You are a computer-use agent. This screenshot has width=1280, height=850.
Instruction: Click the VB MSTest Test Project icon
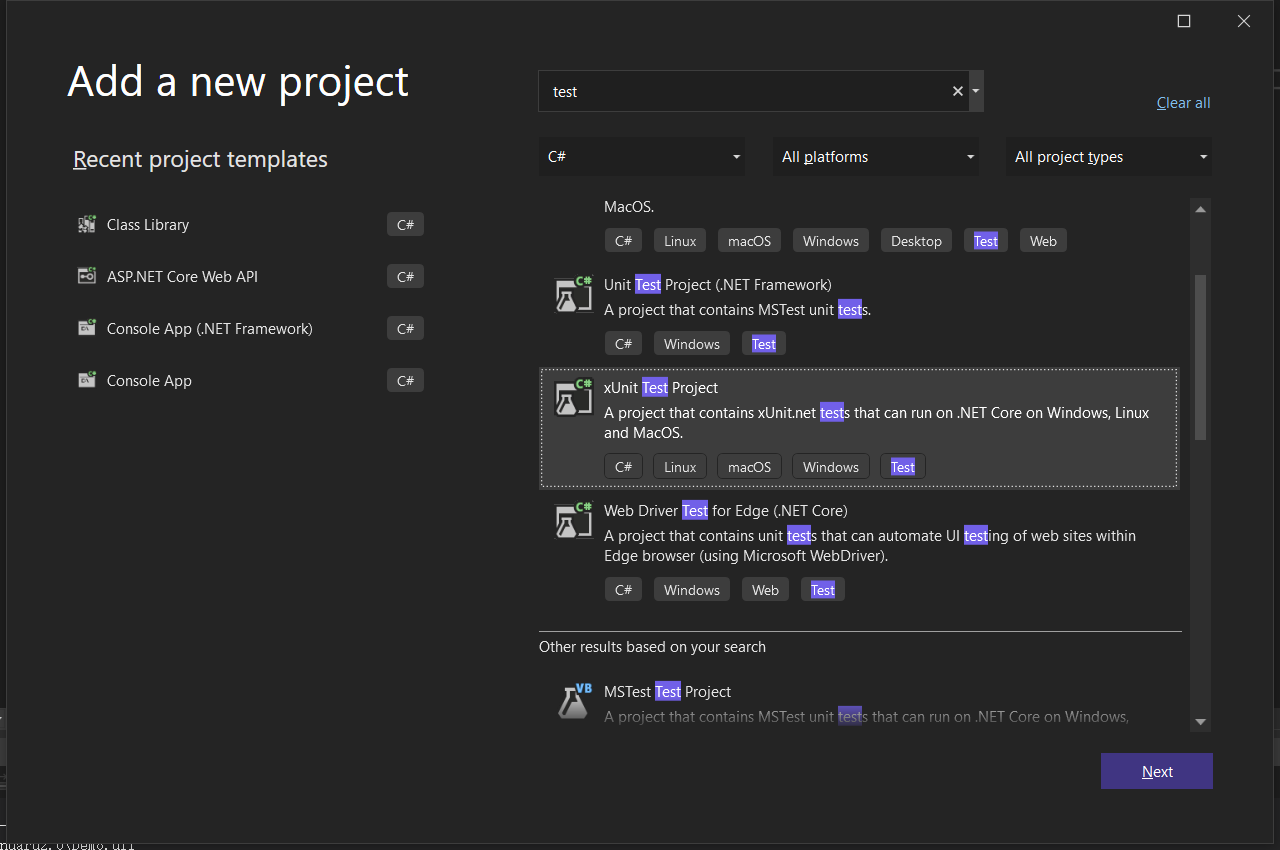pyautogui.click(x=574, y=701)
